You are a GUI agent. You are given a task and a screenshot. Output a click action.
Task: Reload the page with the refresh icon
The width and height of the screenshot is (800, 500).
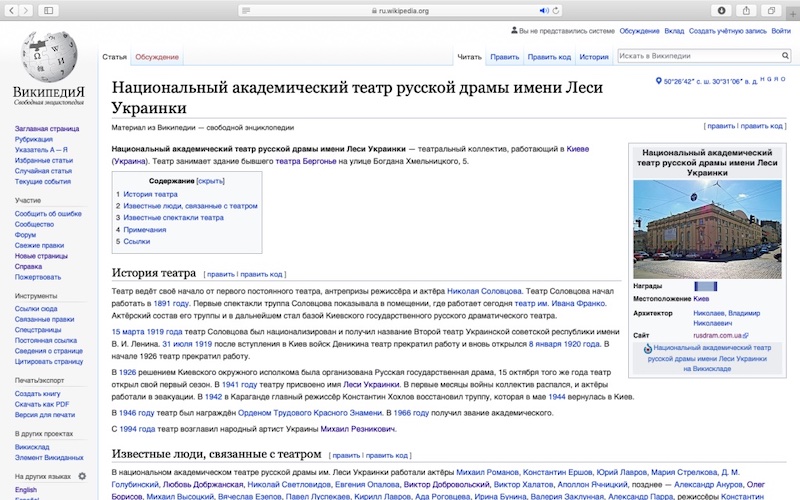[556, 10]
